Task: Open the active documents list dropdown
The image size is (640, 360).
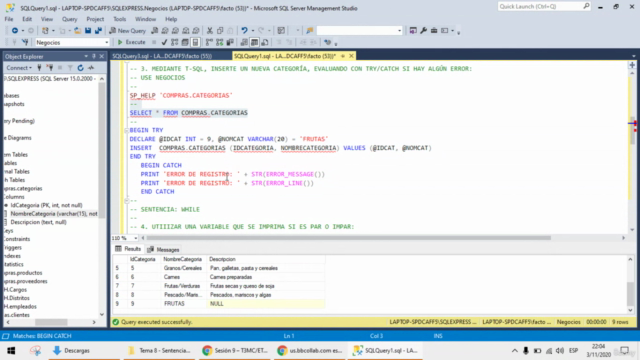Action: [x=633, y=56]
